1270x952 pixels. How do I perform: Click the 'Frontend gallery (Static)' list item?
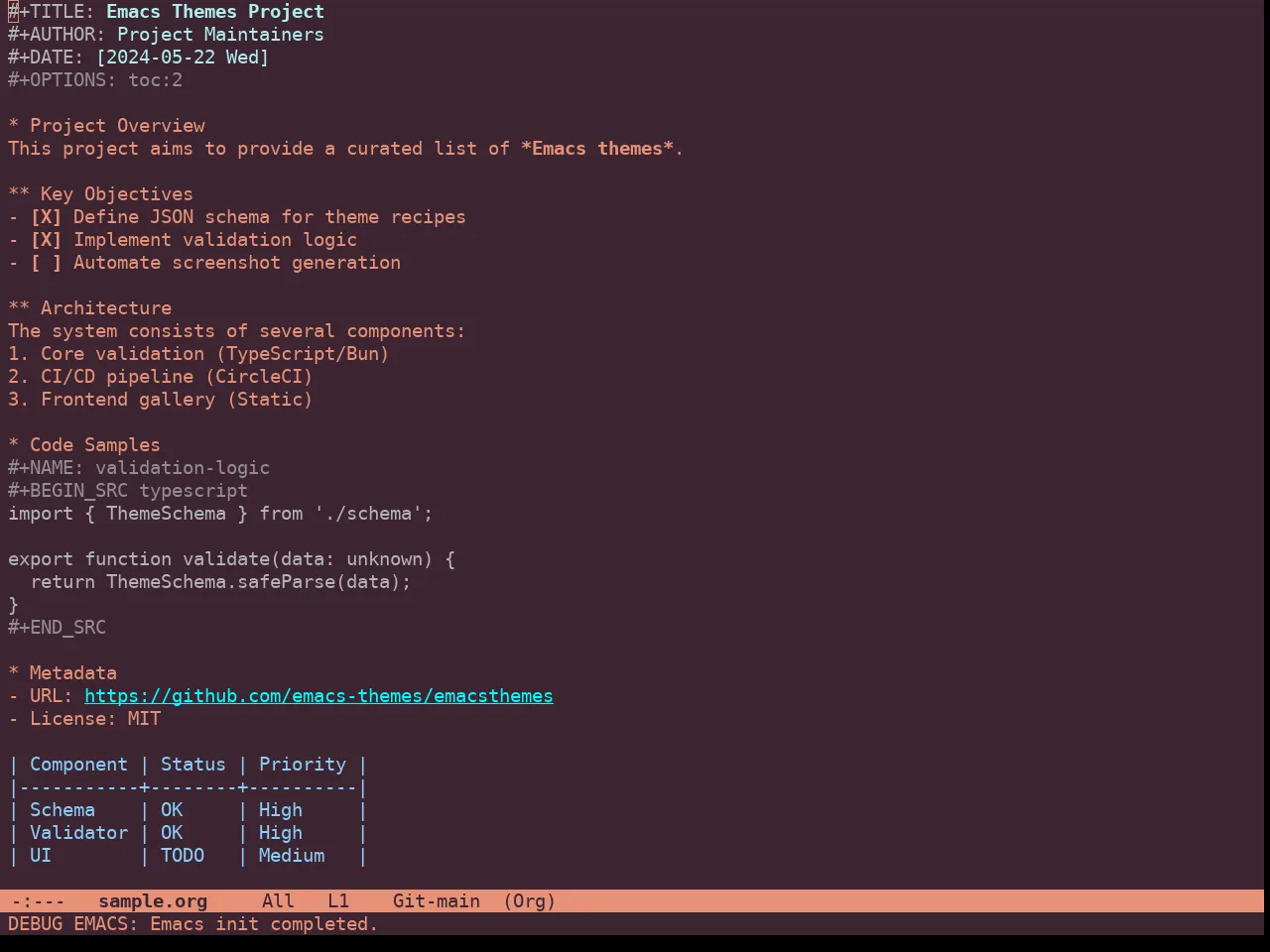(161, 400)
